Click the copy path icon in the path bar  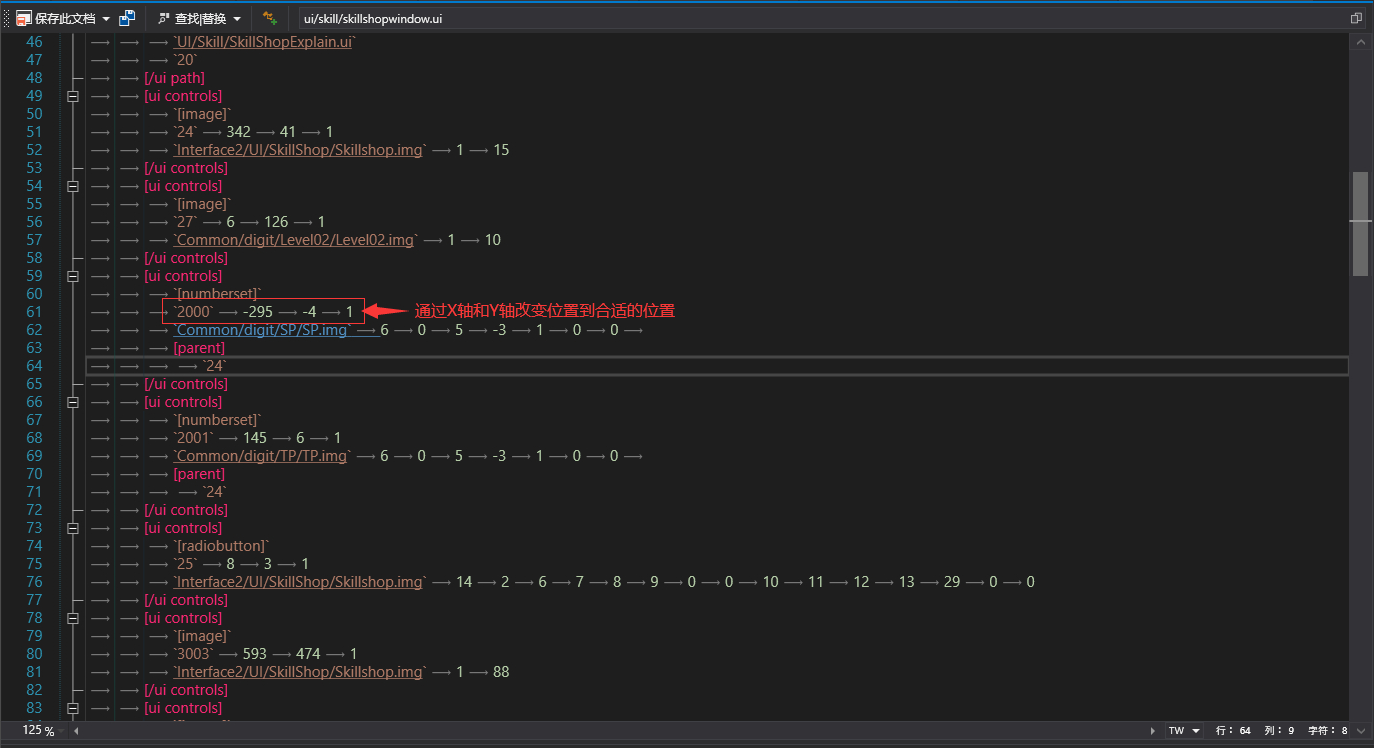1356,18
